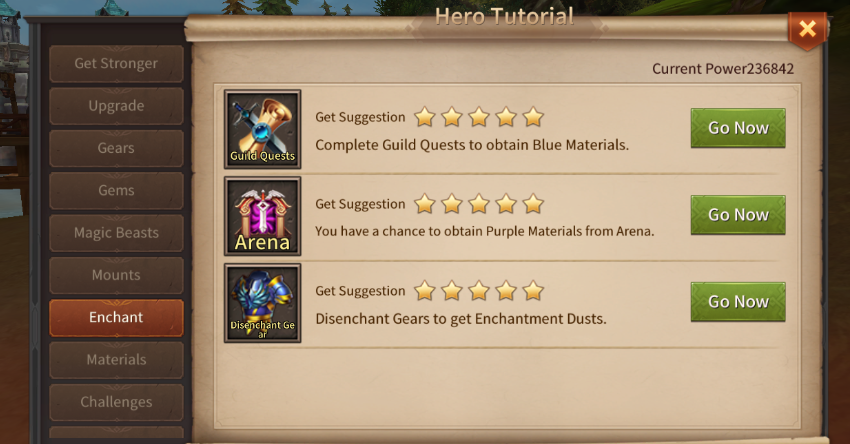850x444 pixels.
Task: Click the Arena suggestion star rating
Action: (479, 204)
